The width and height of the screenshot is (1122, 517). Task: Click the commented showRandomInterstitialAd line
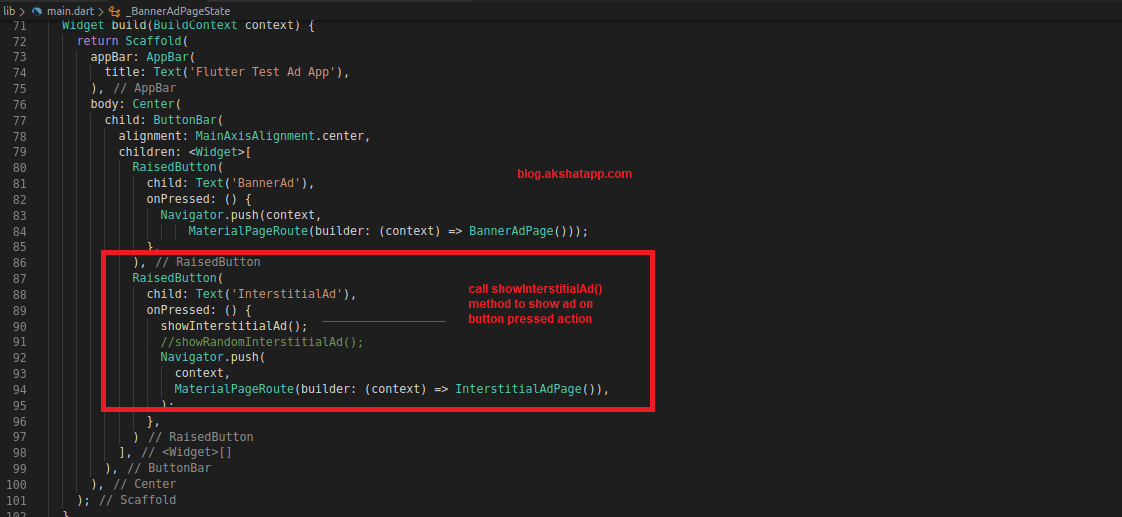click(262, 341)
